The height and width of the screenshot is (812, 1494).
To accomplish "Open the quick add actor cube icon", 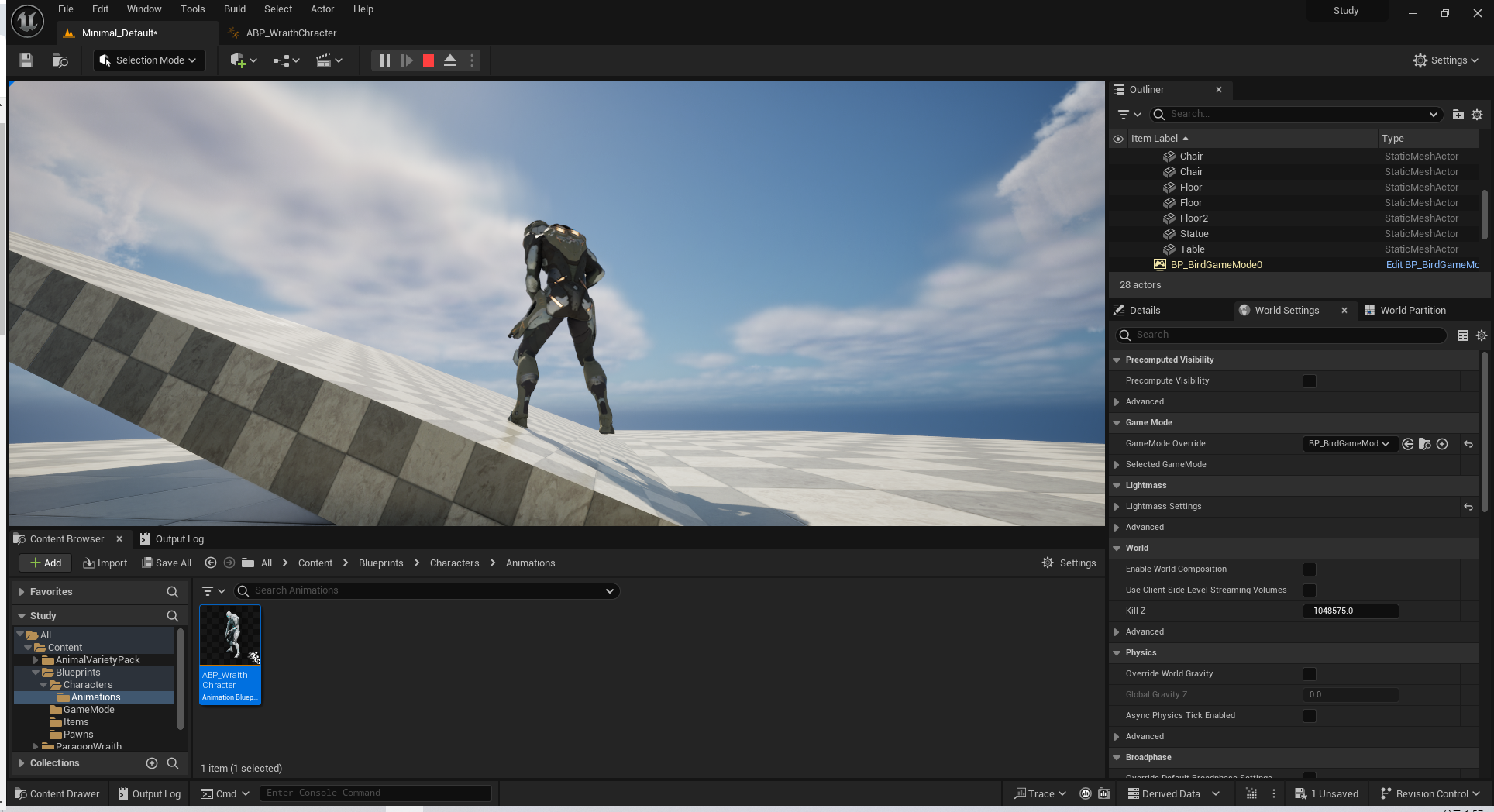I will tap(243, 60).
